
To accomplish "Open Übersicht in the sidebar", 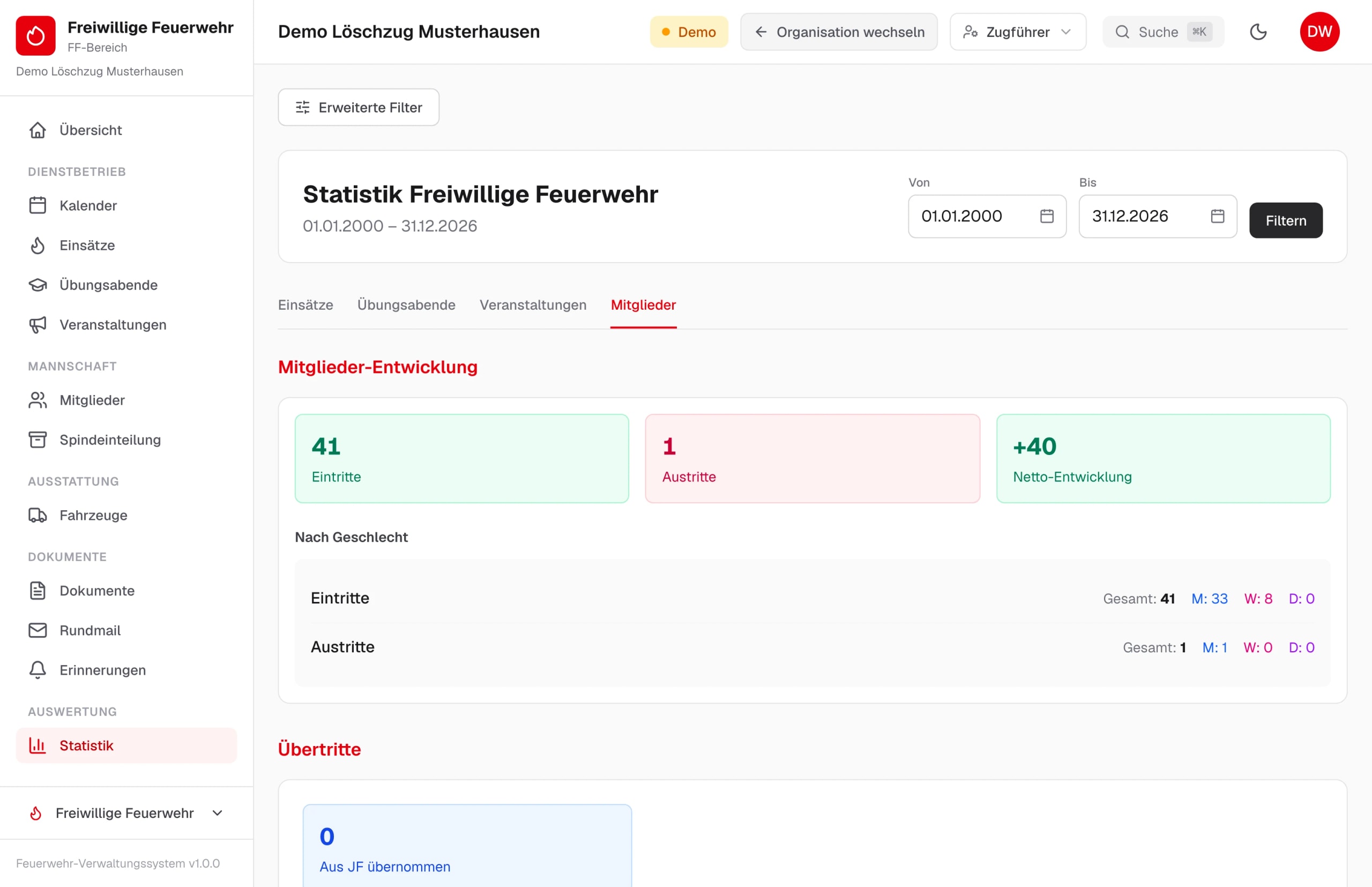I will (126, 130).
